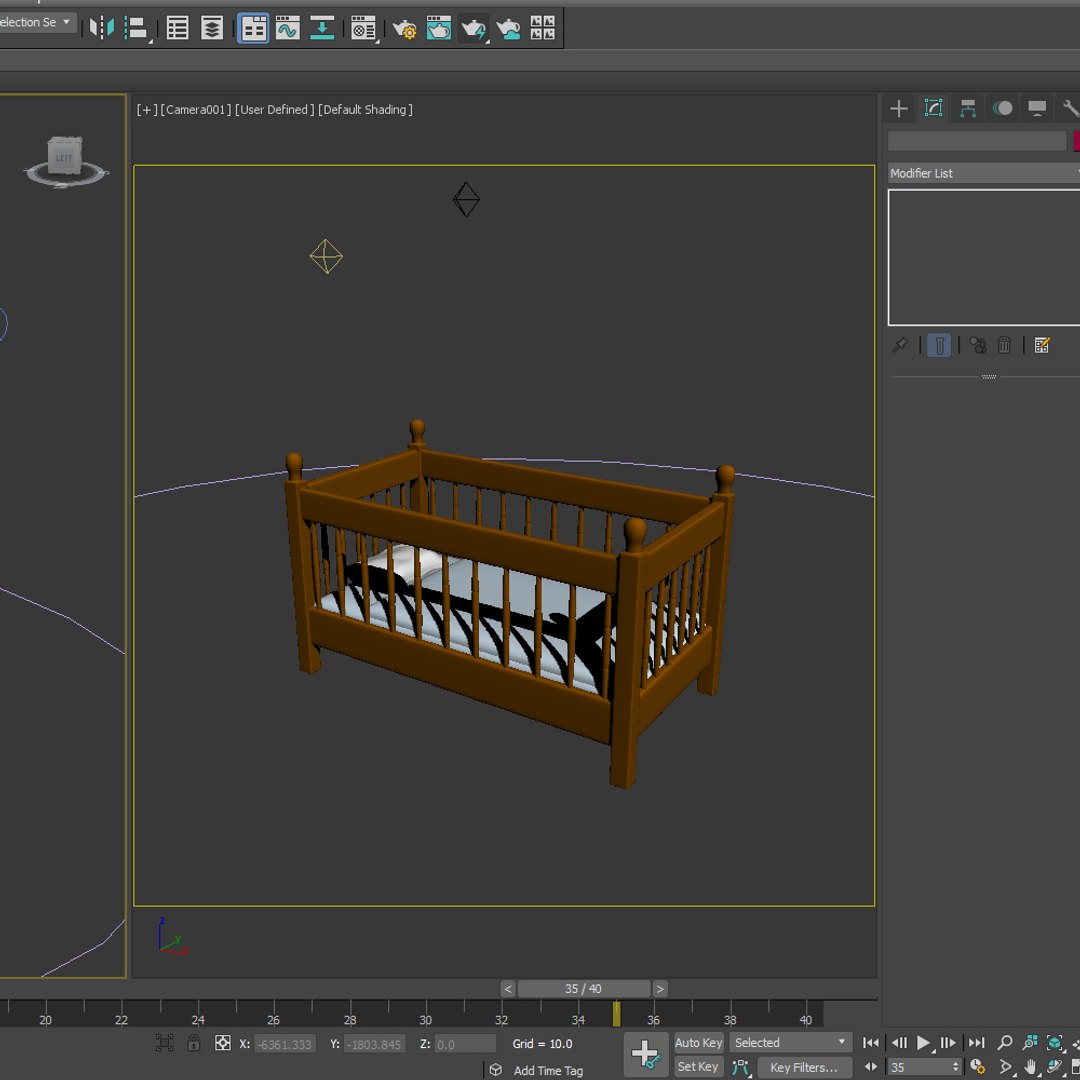Open the Selected key filter dropdown
Image resolution: width=1080 pixels, height=1080 pixels.
[790, 1043]
